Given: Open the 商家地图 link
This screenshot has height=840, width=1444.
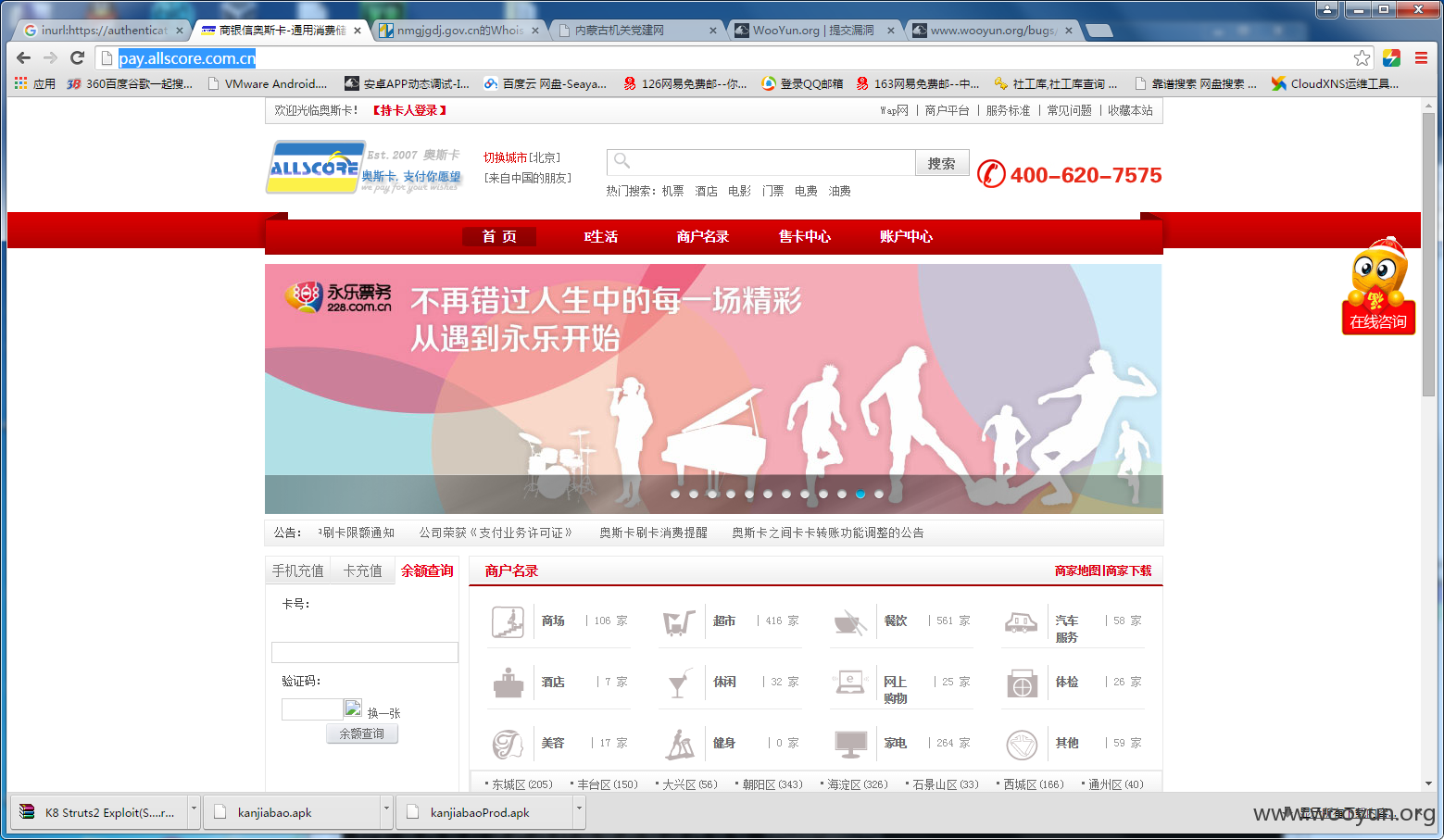Looking at the screenshot, I should point(1078,570).
